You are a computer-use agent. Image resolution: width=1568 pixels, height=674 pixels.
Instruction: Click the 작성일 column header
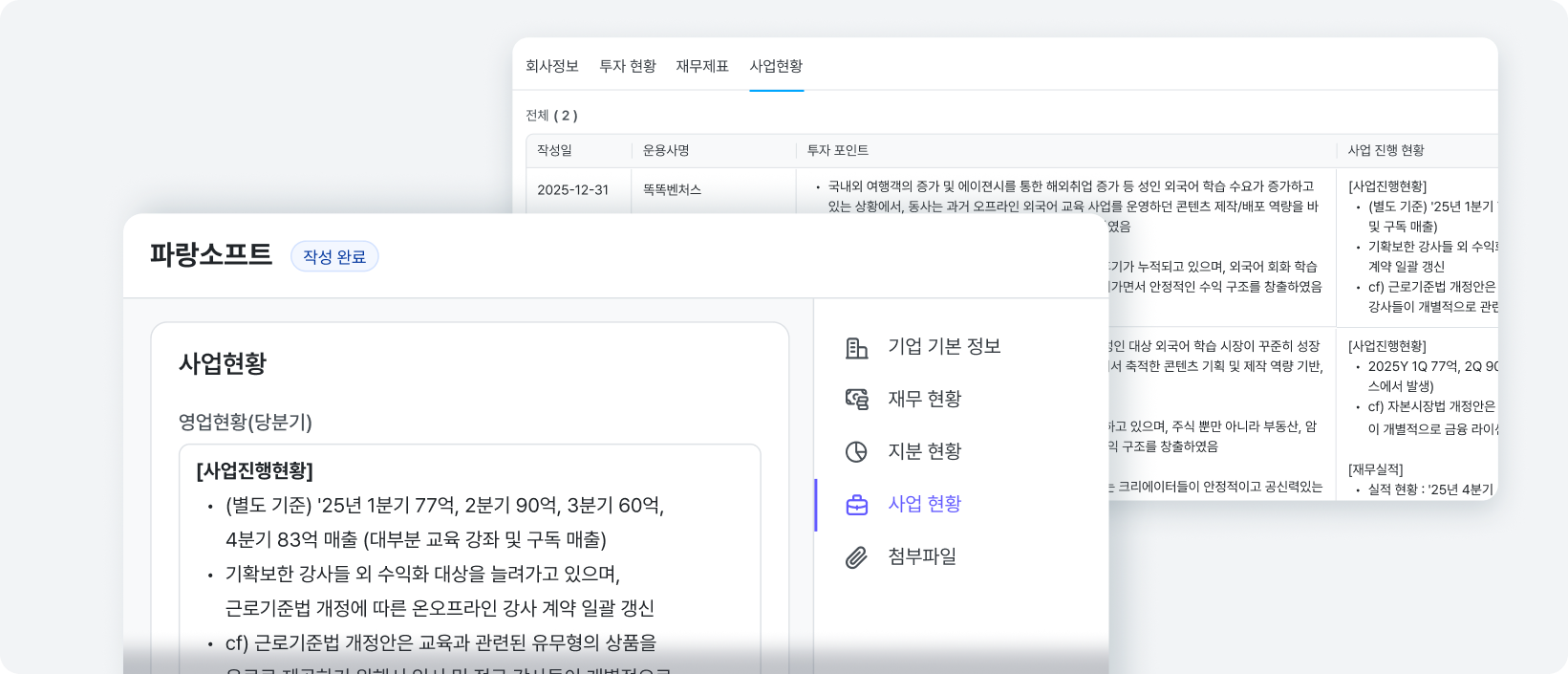[x=554, y=150]
